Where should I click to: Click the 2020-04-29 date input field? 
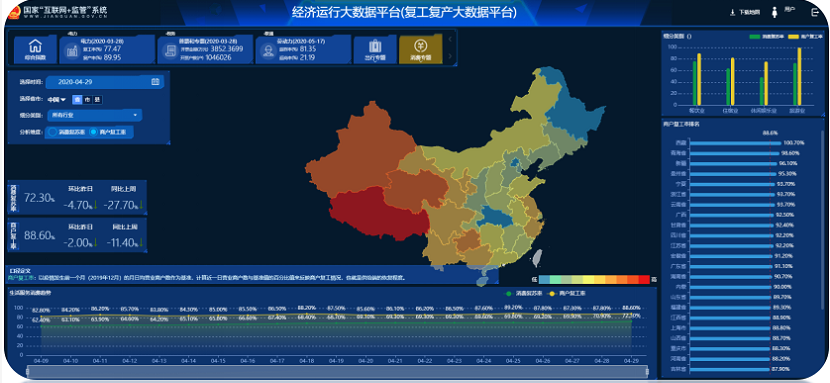104,82
